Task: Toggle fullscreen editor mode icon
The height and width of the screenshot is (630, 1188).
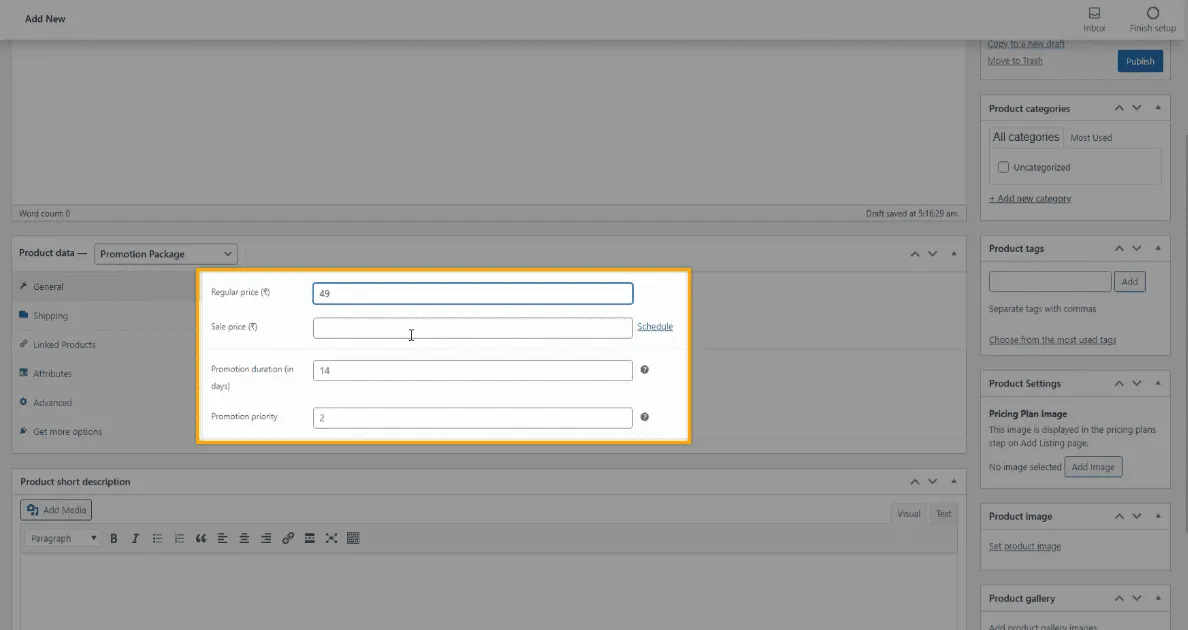Action: (x=331, y=538)
